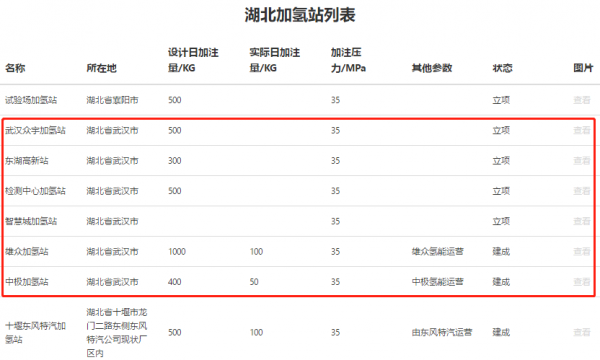Open 查看 image link for 试验场加氢站
Screen dimensions: 600x360
click(581, 100)
